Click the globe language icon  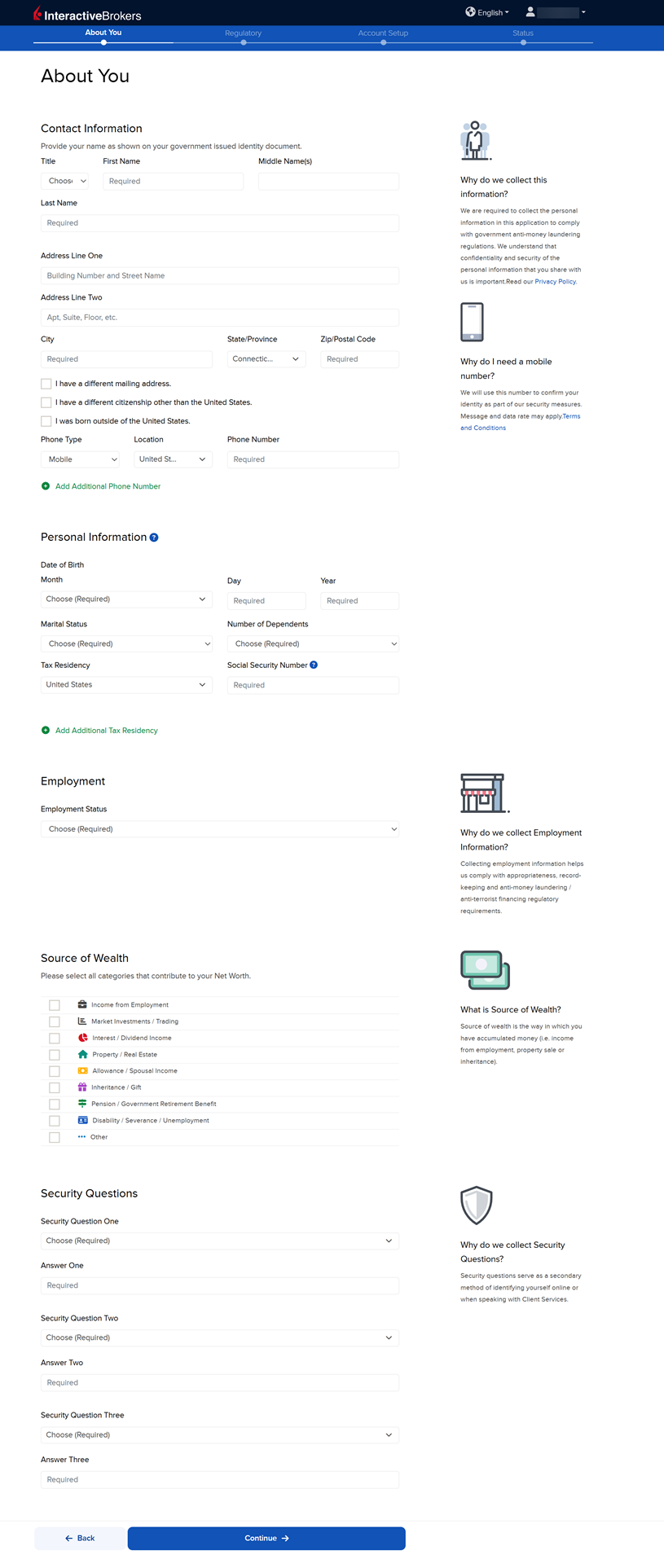(x=470, y=12)
